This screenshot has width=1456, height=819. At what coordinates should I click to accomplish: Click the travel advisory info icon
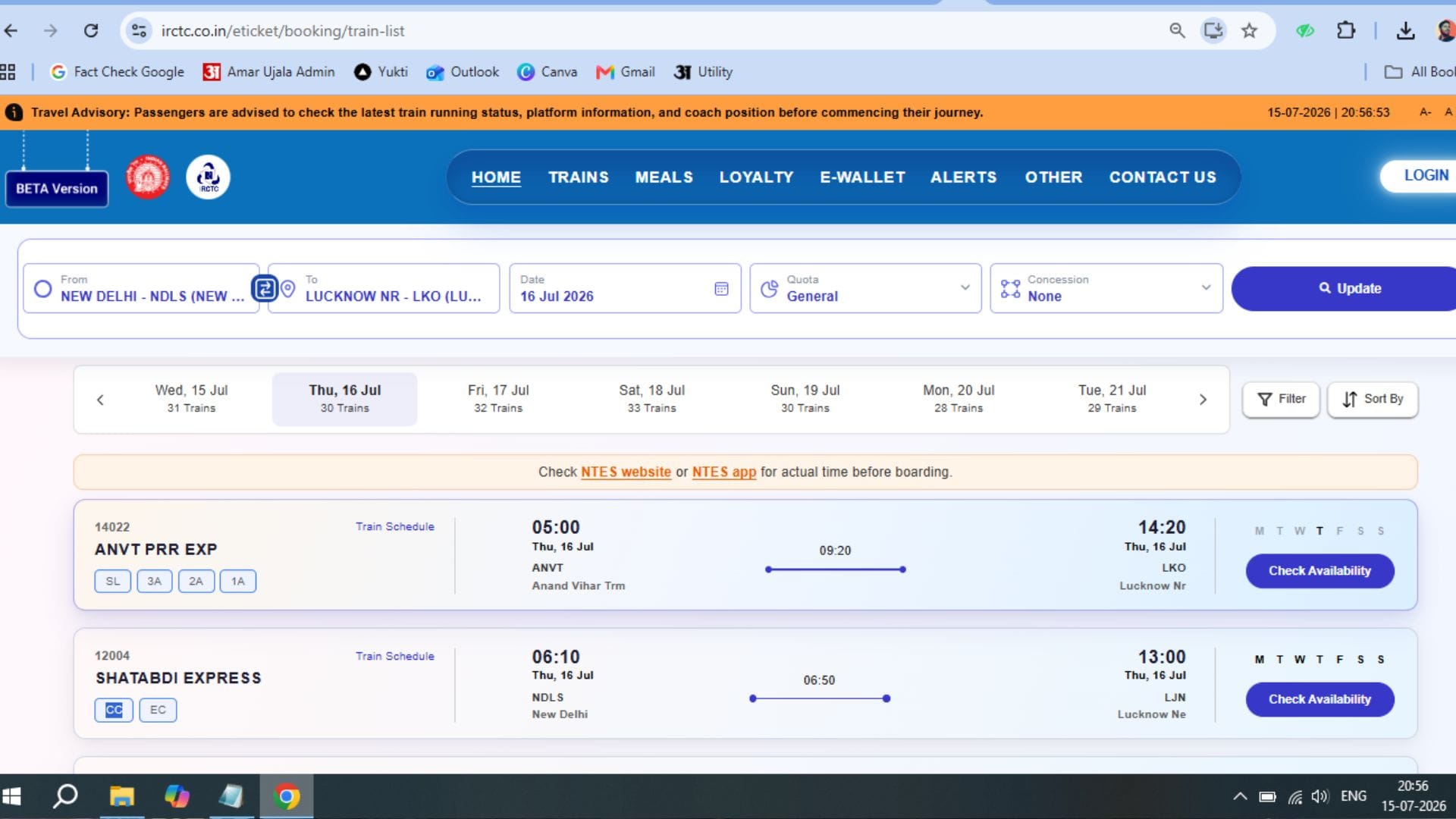14,112
